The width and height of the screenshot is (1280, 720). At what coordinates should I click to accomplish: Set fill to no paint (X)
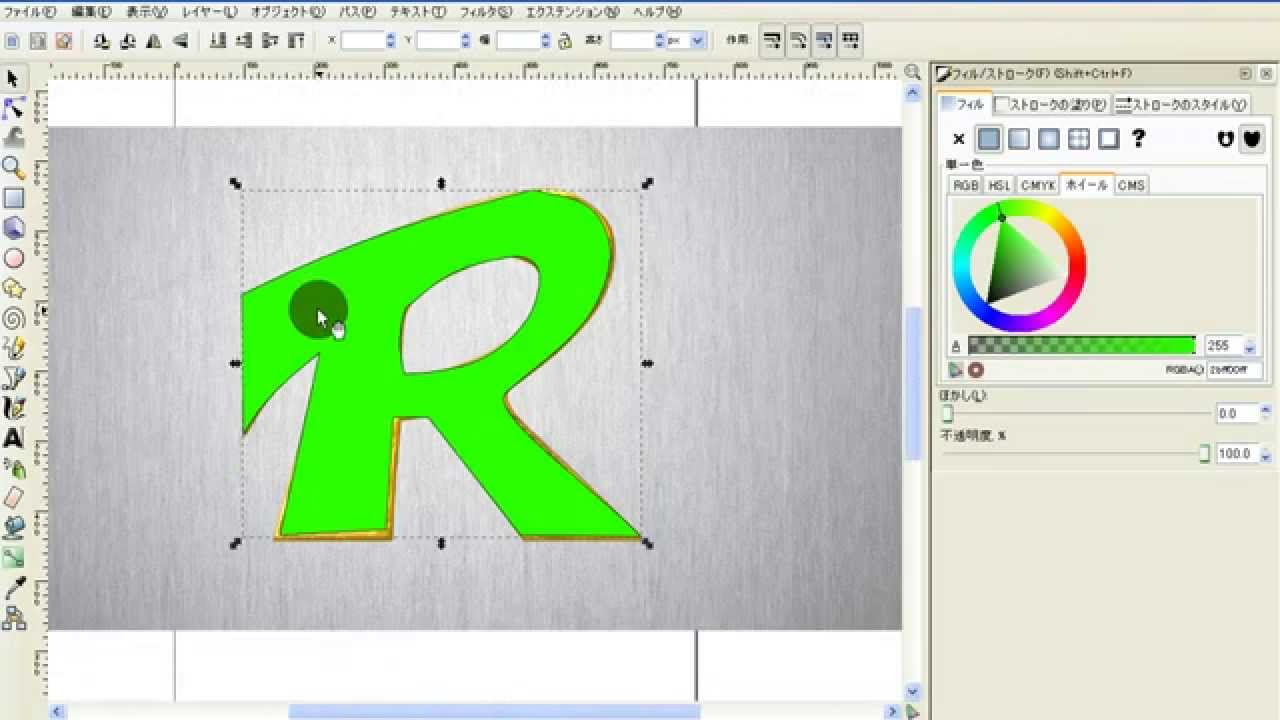tap(958, 139)
